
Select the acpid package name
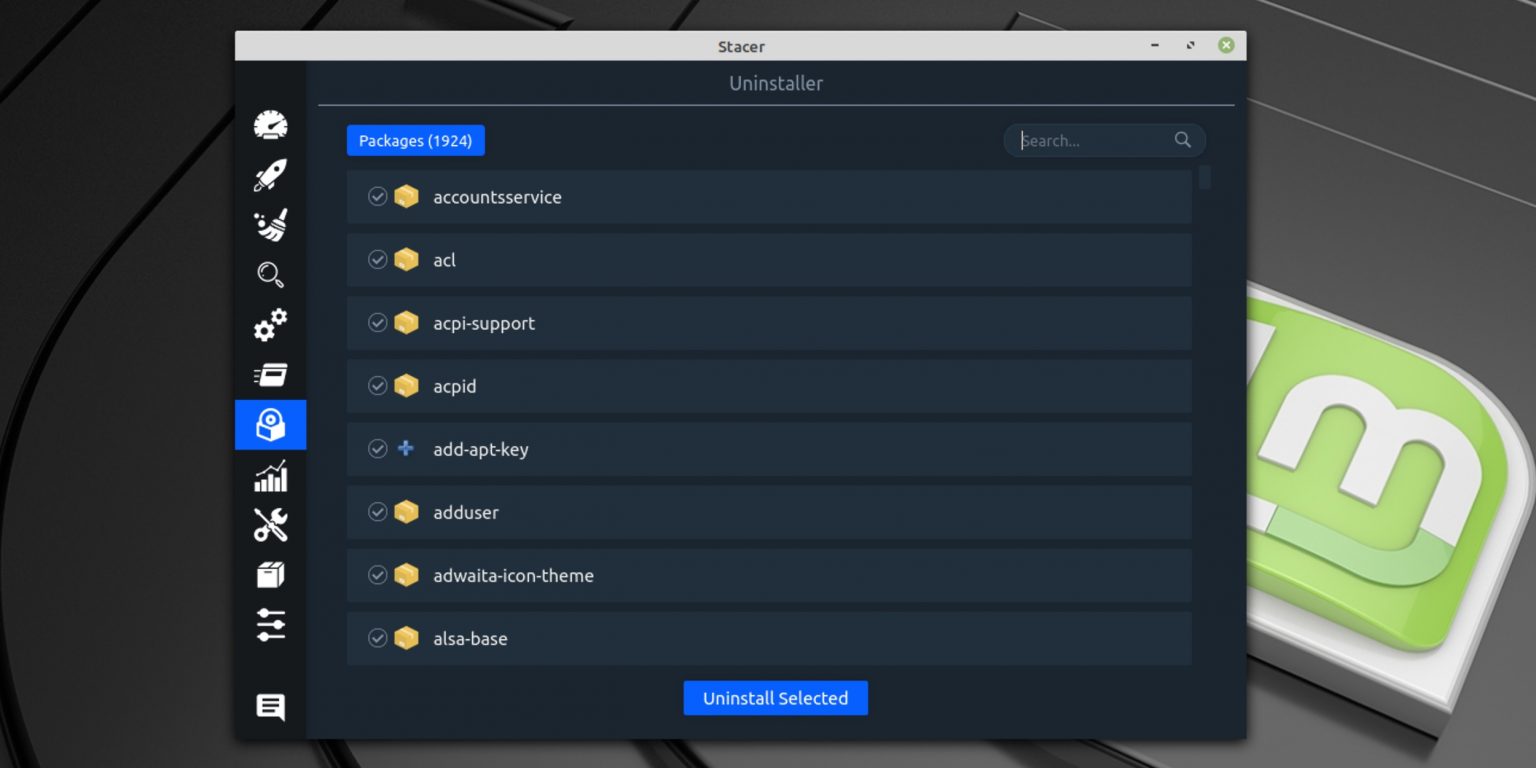(454, 386)
